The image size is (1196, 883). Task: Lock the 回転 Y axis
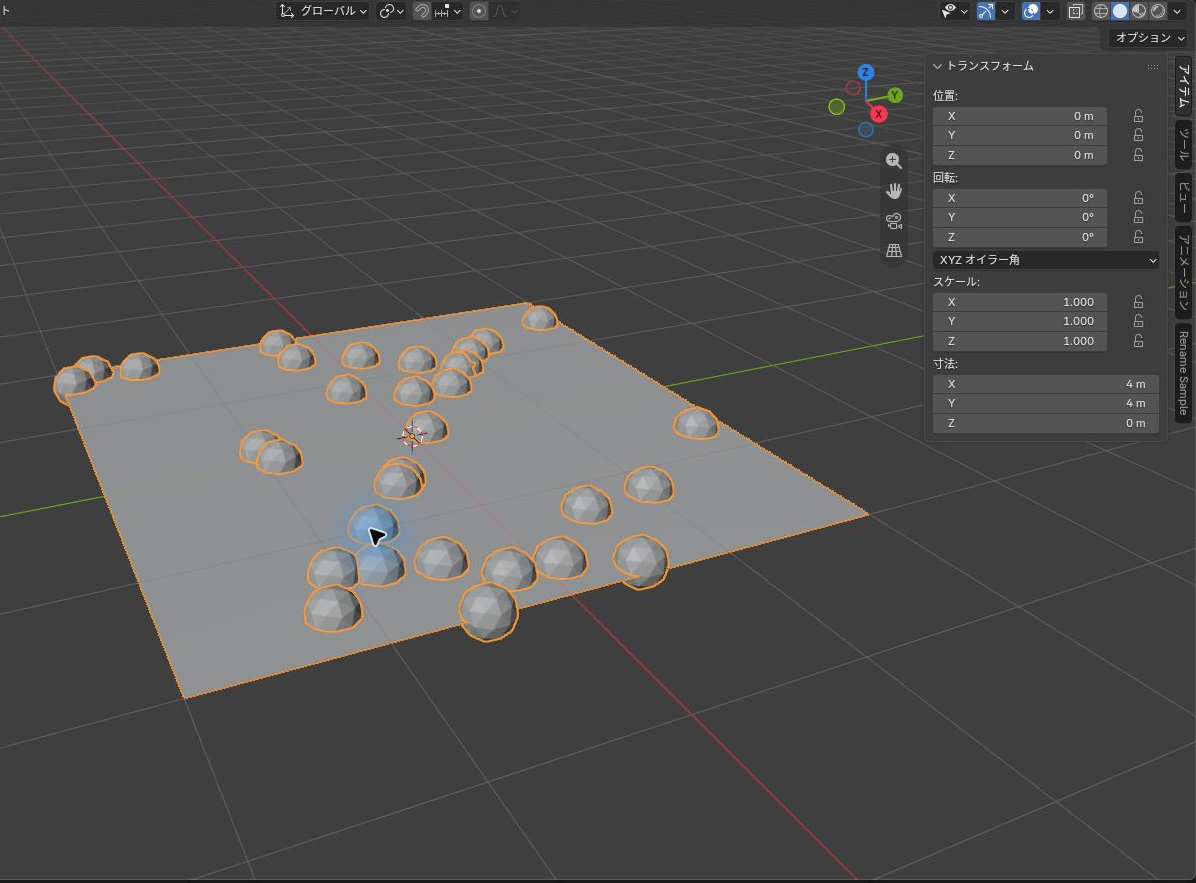point(1138,217)
